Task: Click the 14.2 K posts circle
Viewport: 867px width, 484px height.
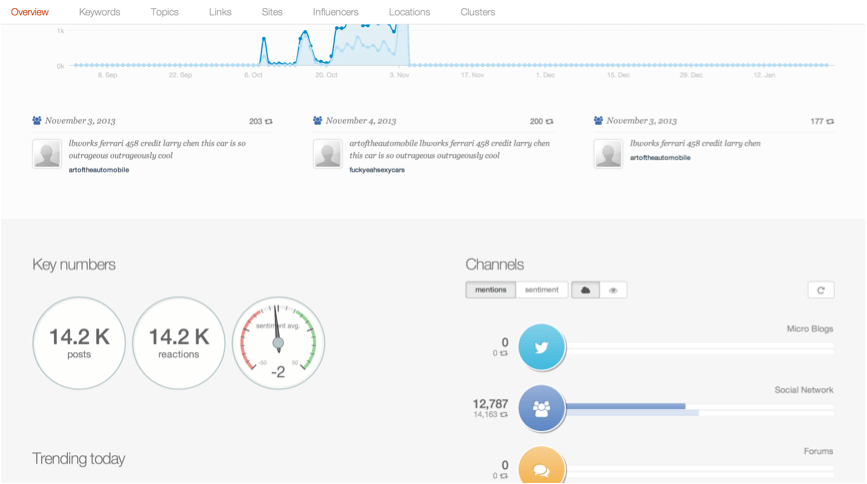Action: pyautogui.click(x=79, y=342)
